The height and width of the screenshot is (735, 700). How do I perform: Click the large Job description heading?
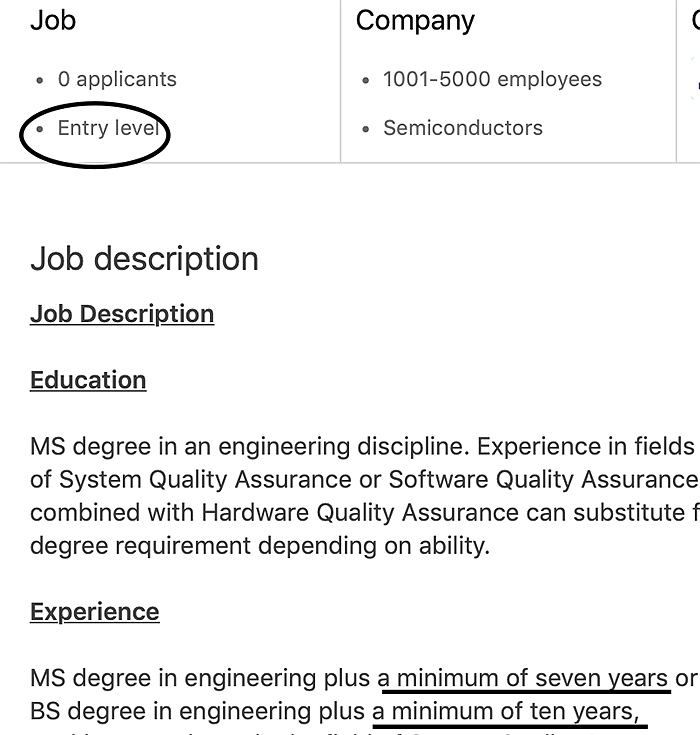tap(144, 259)
